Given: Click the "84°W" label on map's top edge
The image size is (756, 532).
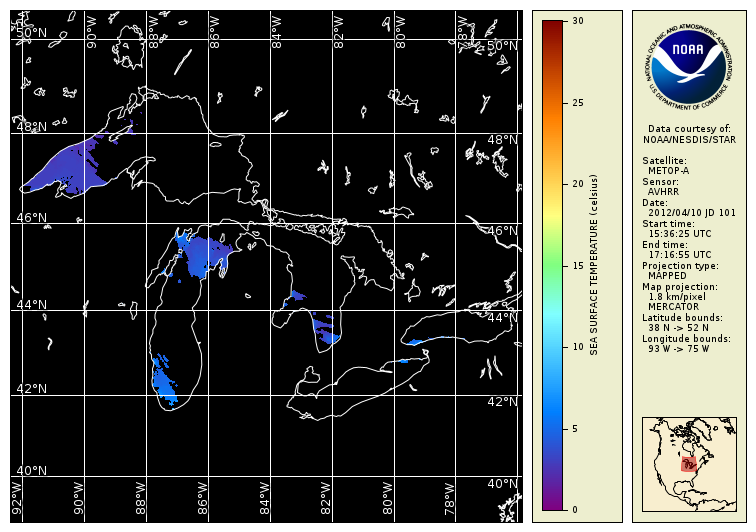Looking at the screenshot, I should pos(276,32).
